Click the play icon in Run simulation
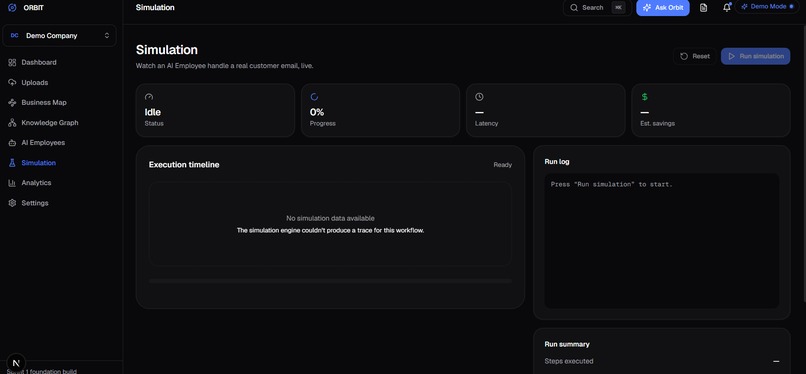The image size is (806, 374). coord(731,57)
